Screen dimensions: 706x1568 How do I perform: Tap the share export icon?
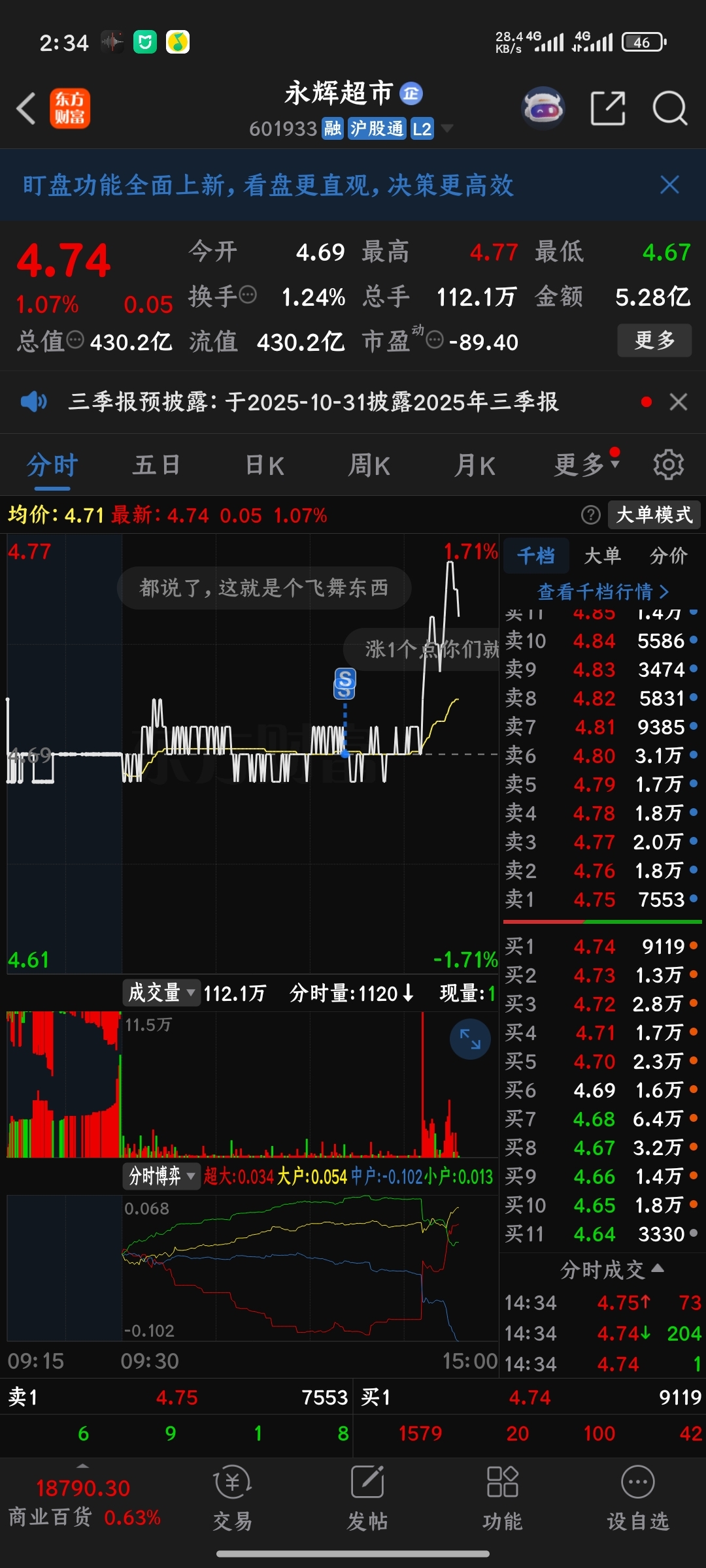[x=608, y=108]
